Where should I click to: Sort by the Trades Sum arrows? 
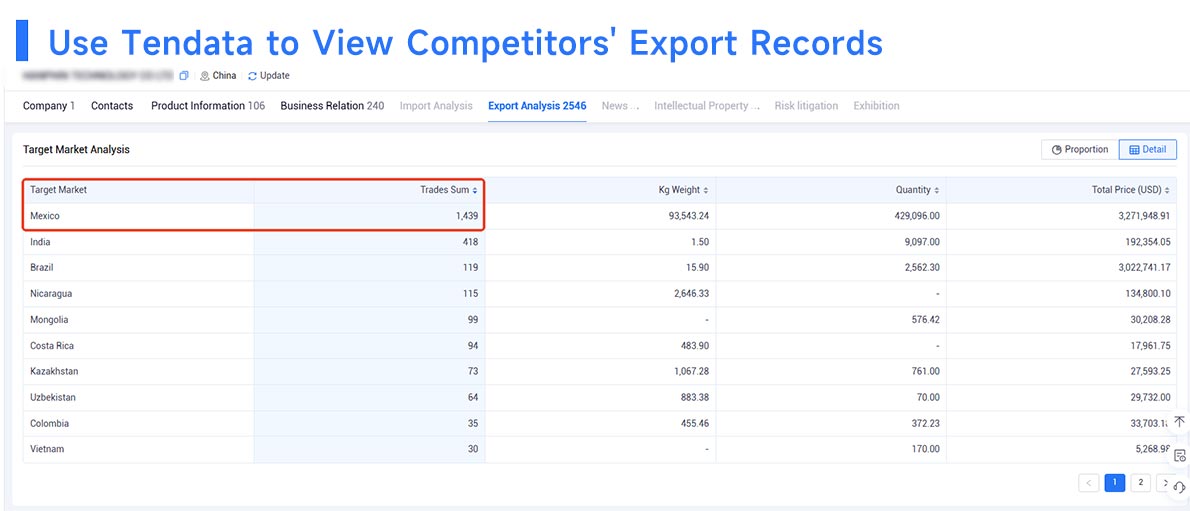click(x=475, y=190)
